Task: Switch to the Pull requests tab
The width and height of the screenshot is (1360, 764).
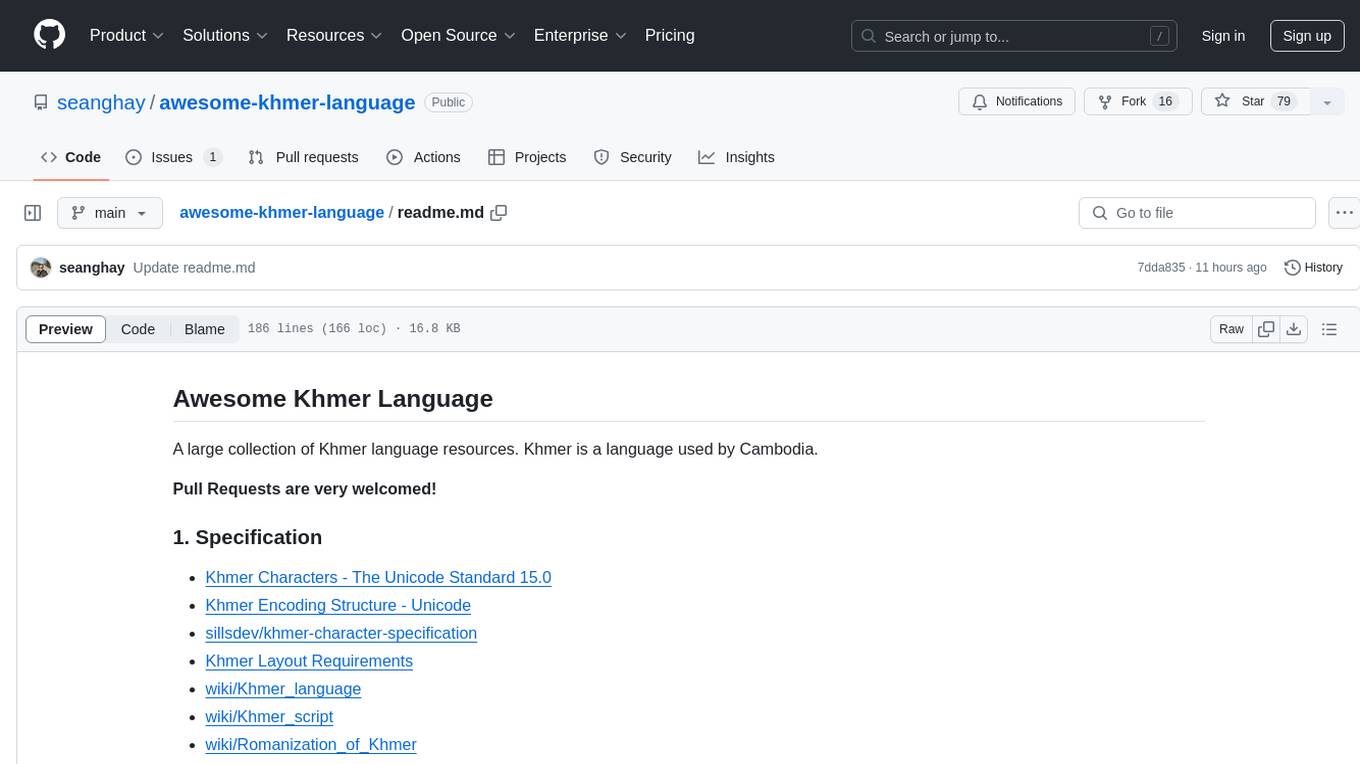Action: (x=303, y=157)
